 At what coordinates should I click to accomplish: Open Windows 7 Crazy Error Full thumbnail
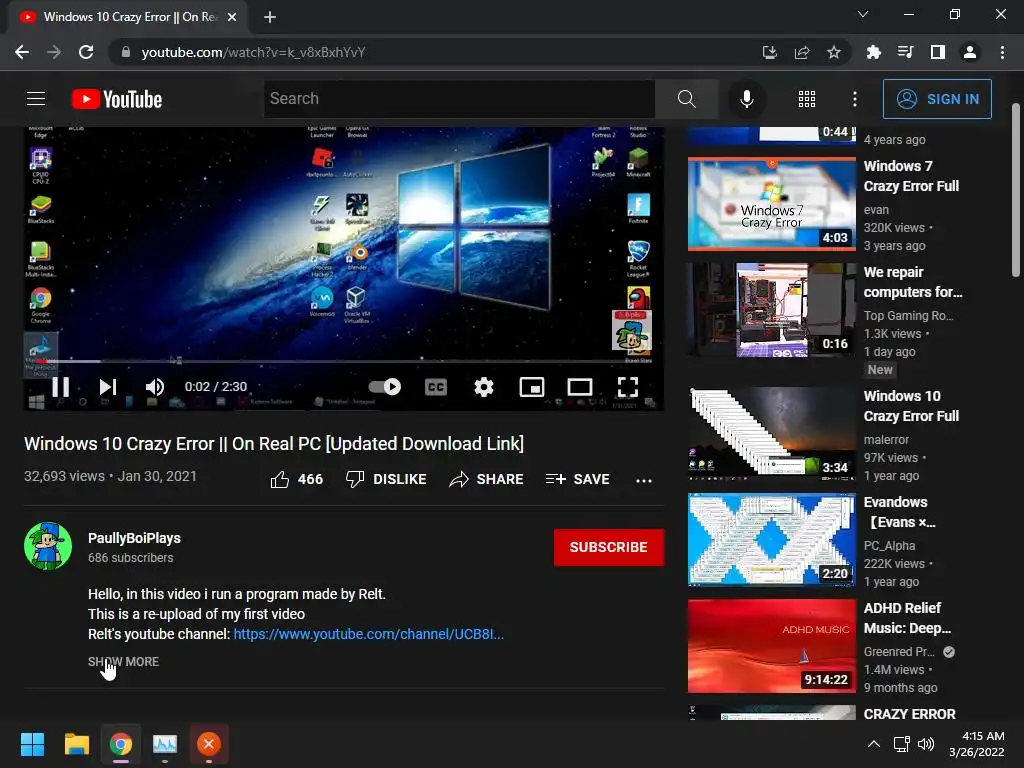tap(771, 204)
